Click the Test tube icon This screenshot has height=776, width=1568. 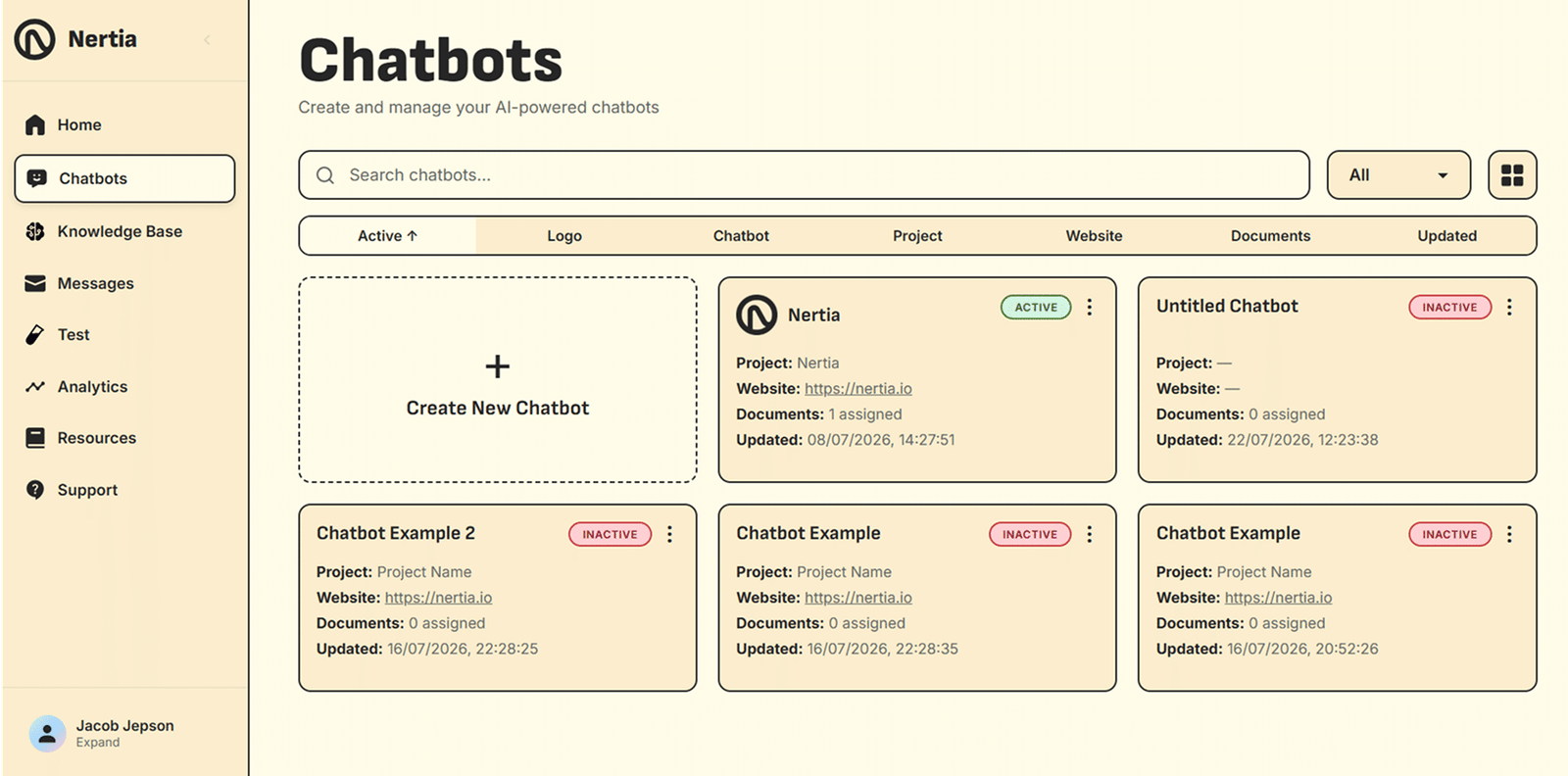pos(35,335)
